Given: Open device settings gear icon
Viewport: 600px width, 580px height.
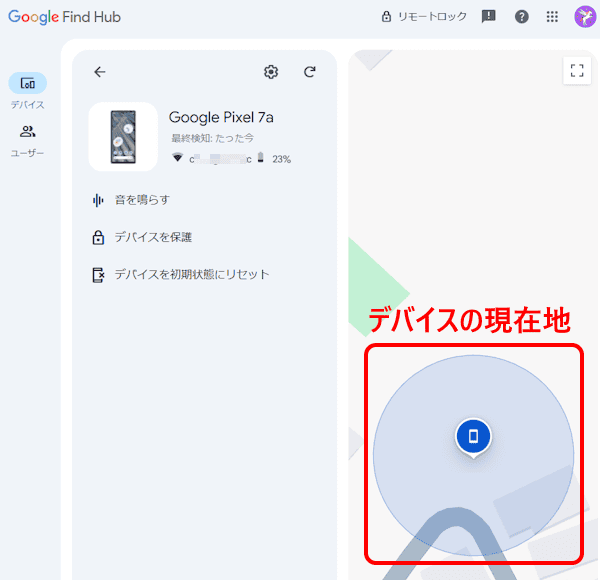Looking at the screenshot, I should pyautogui.click(x=271, y=72).
